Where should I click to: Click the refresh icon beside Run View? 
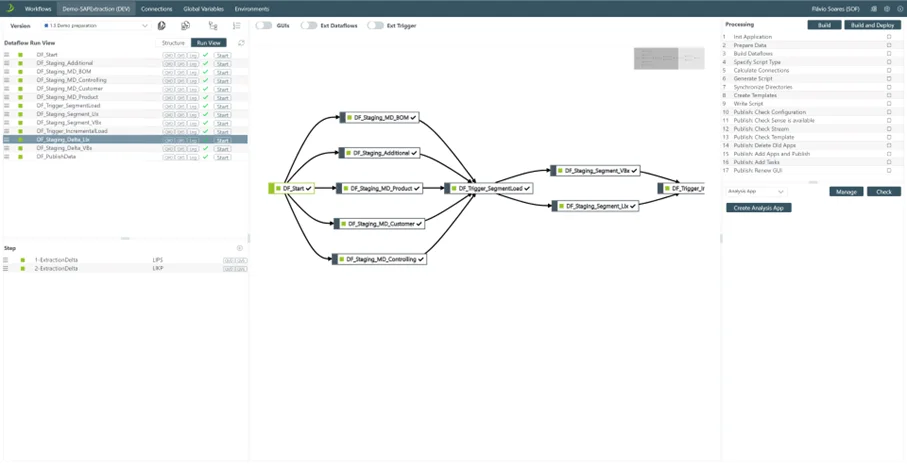[x=241, y=43]
